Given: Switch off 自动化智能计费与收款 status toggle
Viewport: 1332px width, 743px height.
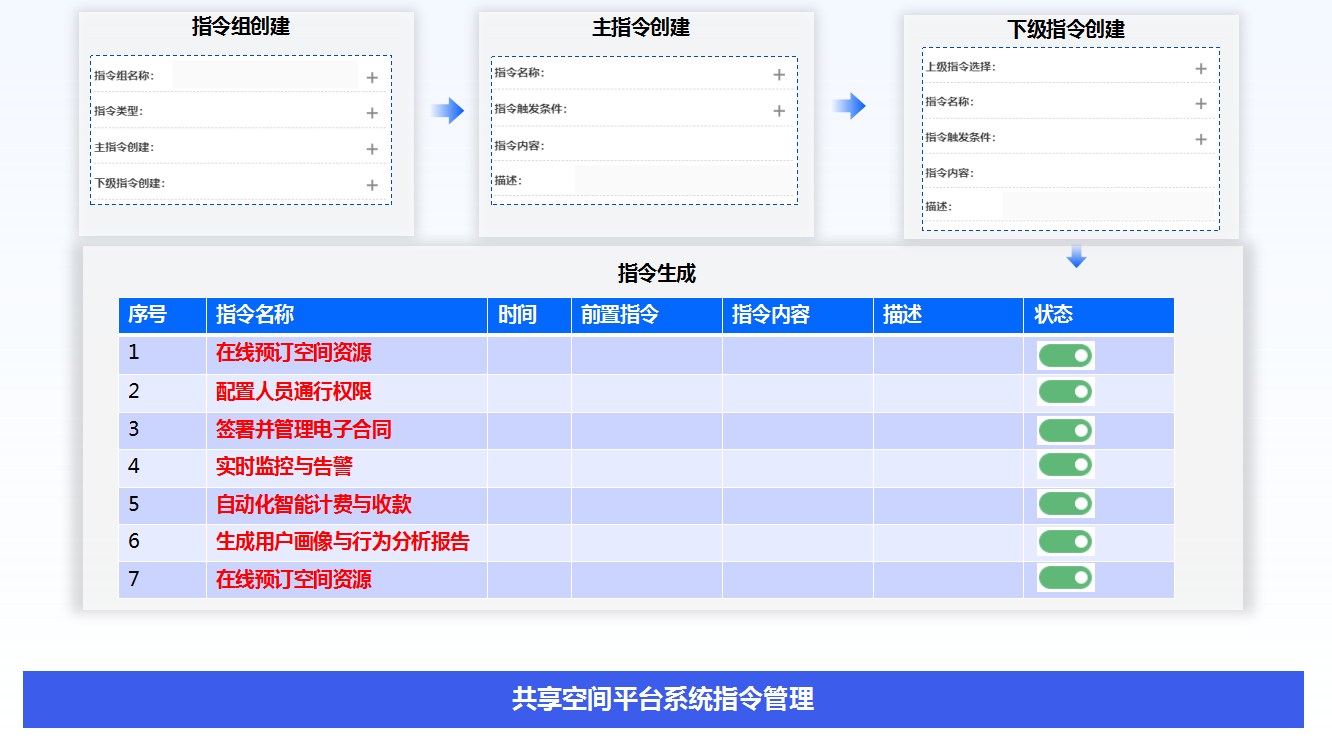Looking at the screenshot, I should coord(1065,504).
